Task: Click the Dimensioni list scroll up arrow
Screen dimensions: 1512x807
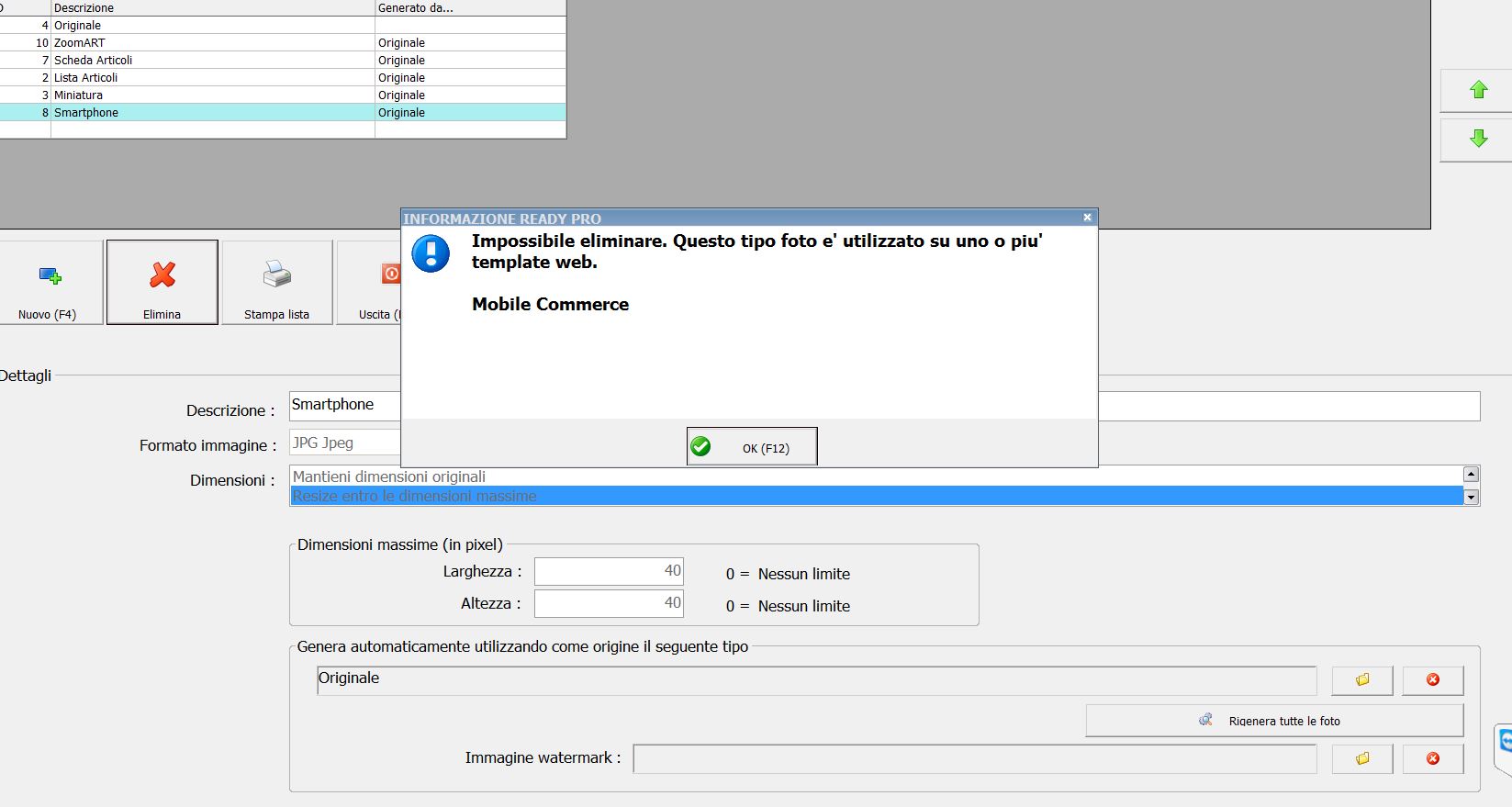Action: [1471, 475]
